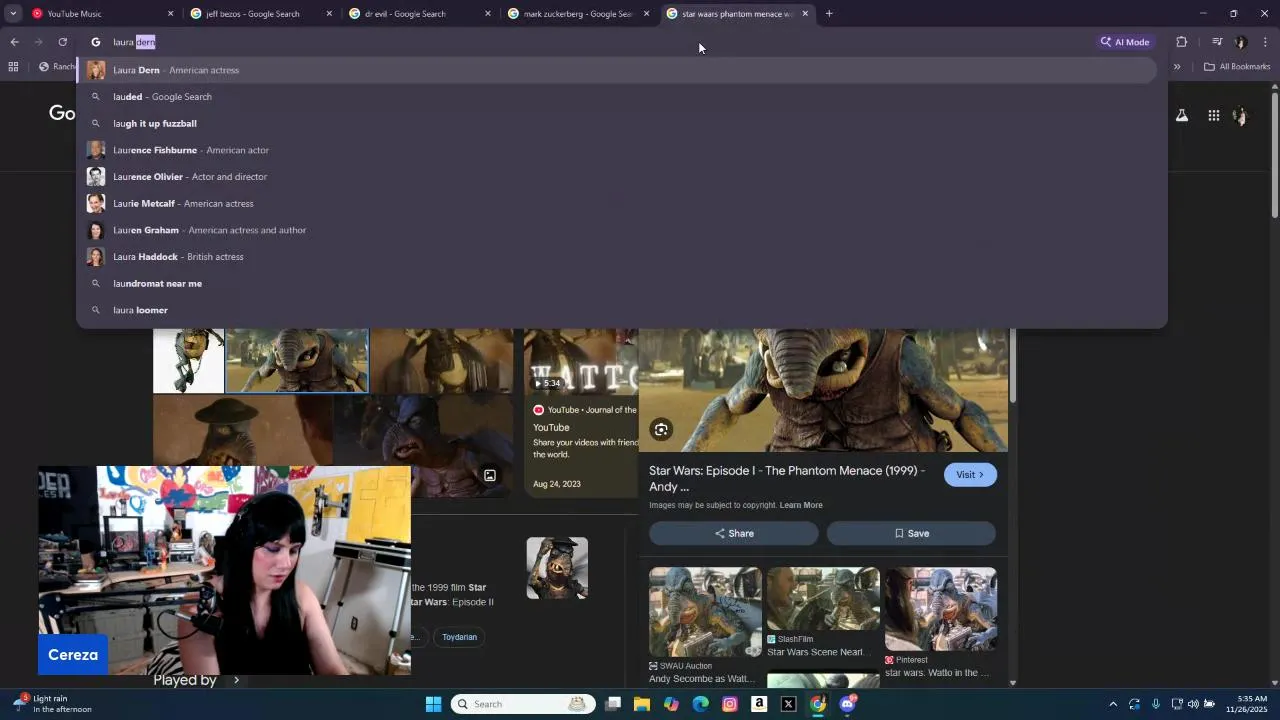Image resolution: width=1280 pixels, height=720 pixels.
Task: Close the jeff bezos tab
Action: [x=329, y=14]
